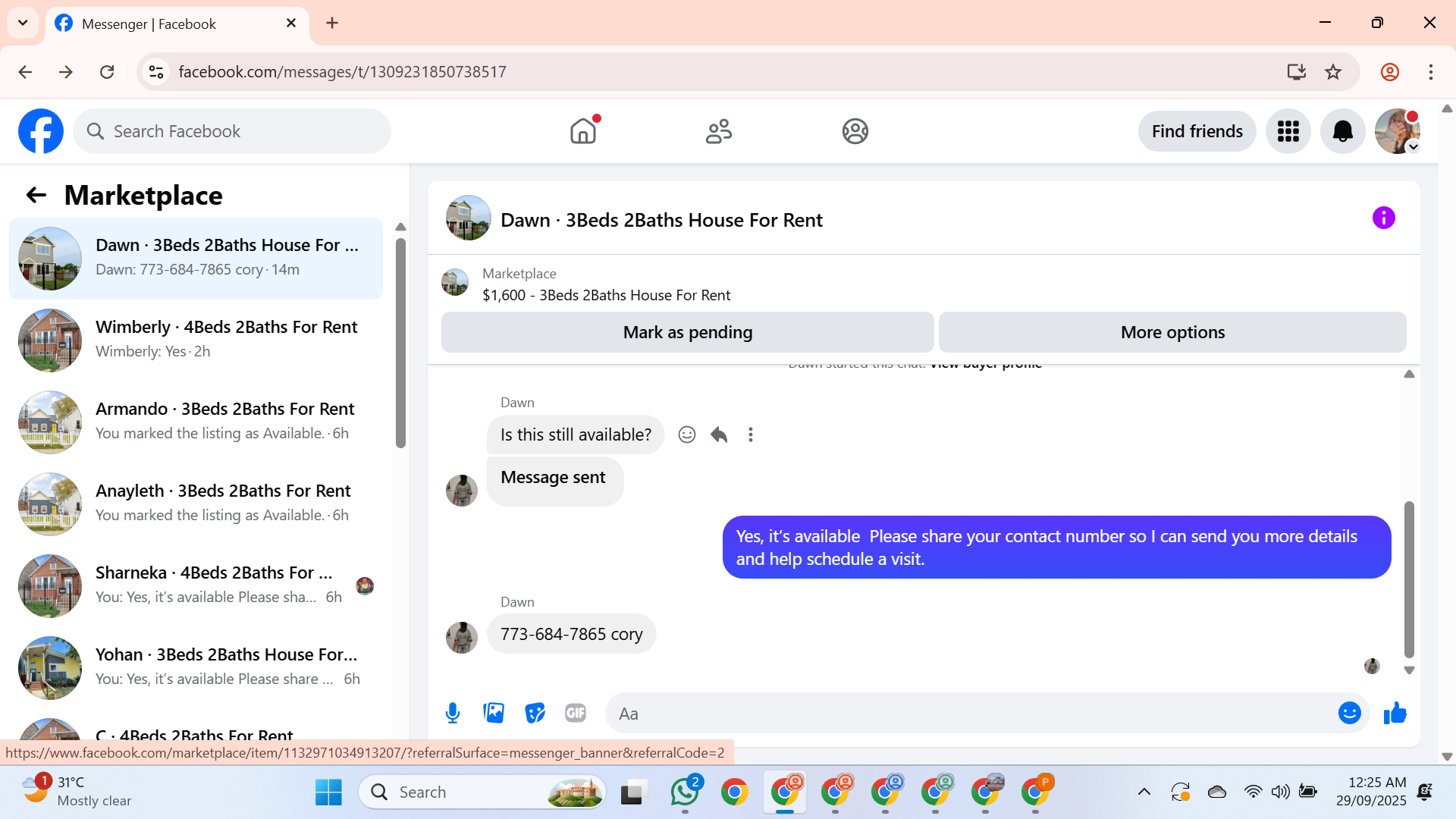Go back in browser history

25,72
